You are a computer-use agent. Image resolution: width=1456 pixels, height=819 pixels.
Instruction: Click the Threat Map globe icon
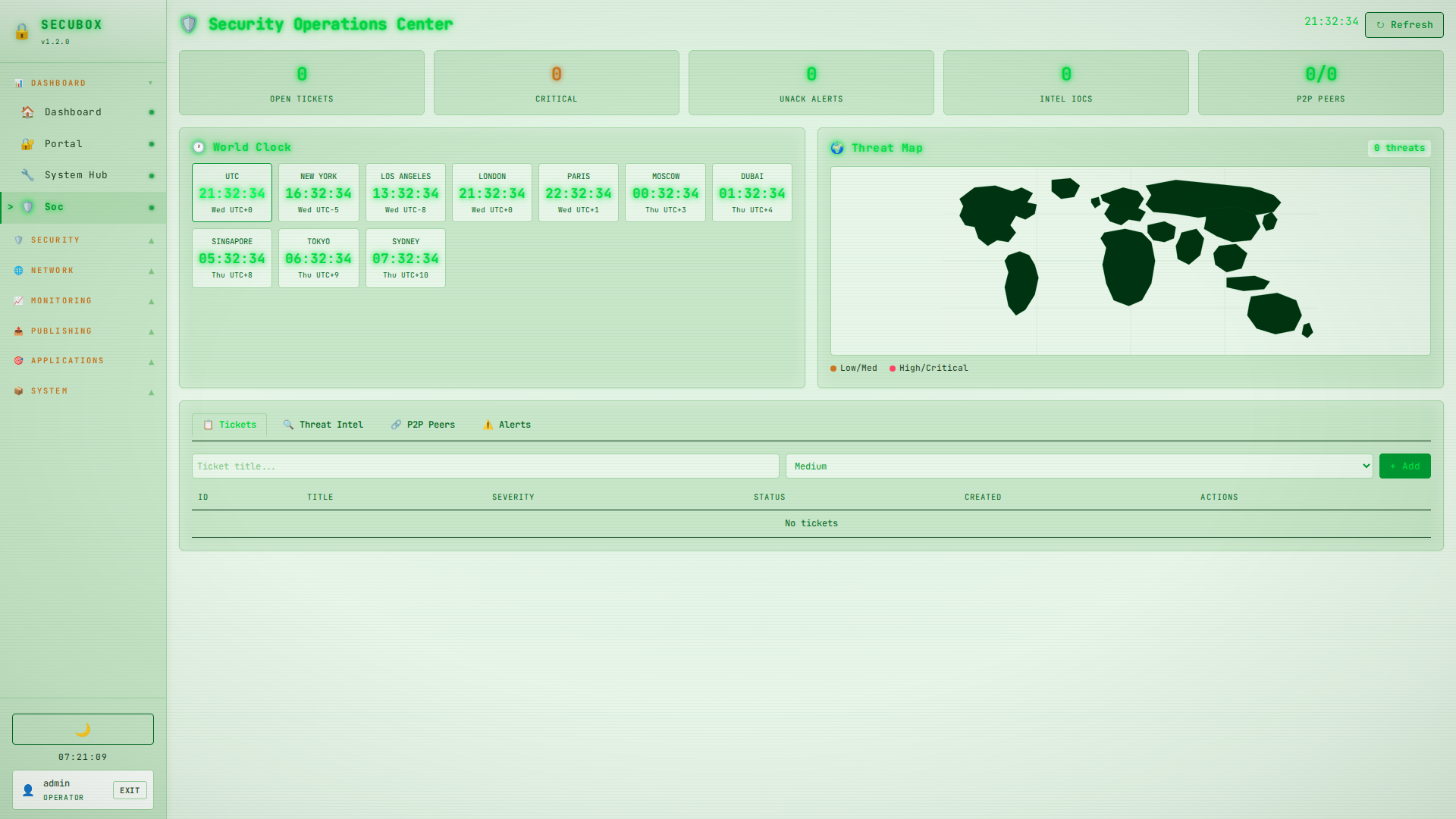[837, 148]
